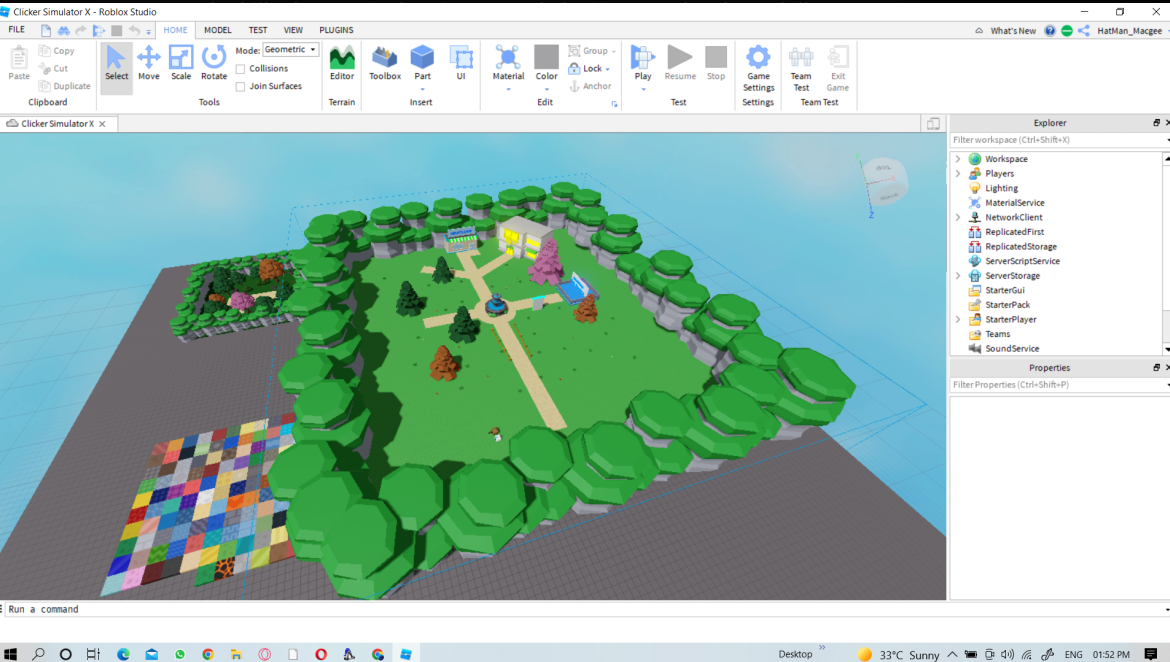Open the Color dropdown arrow

[x=546, y=90]
